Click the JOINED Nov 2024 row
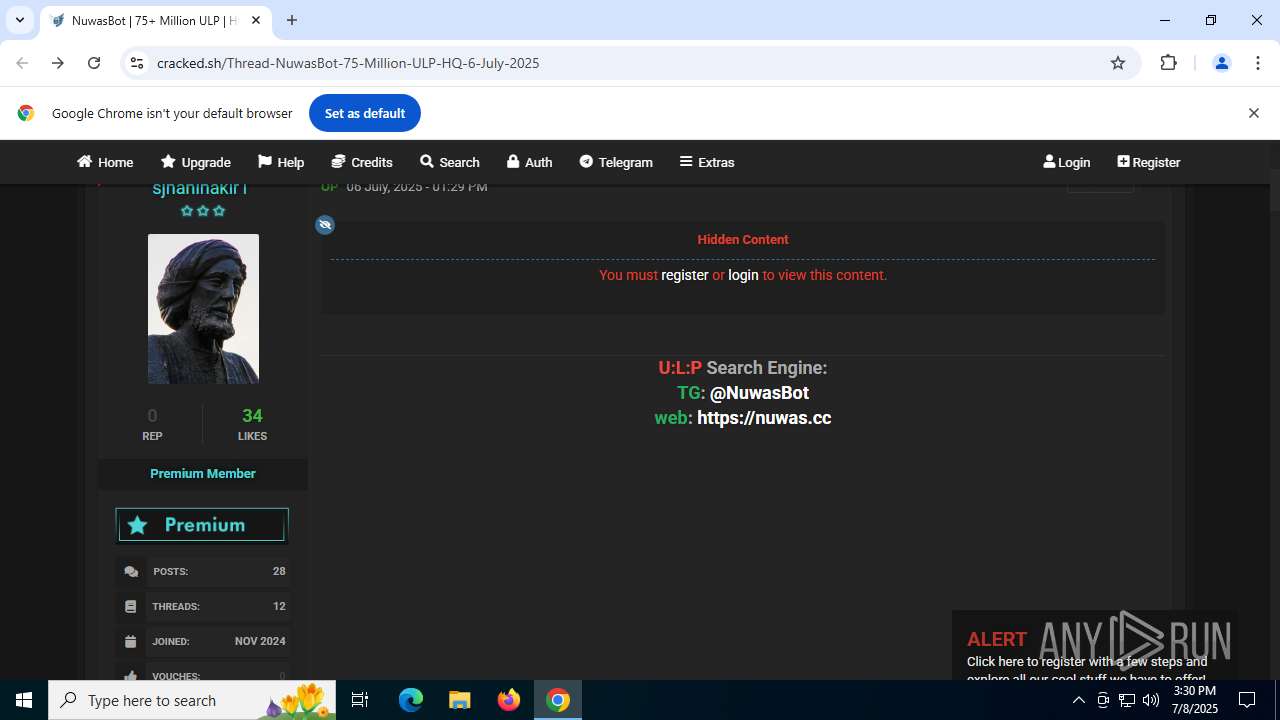This screenshot has height=720, width=1280. click(203, 641)
